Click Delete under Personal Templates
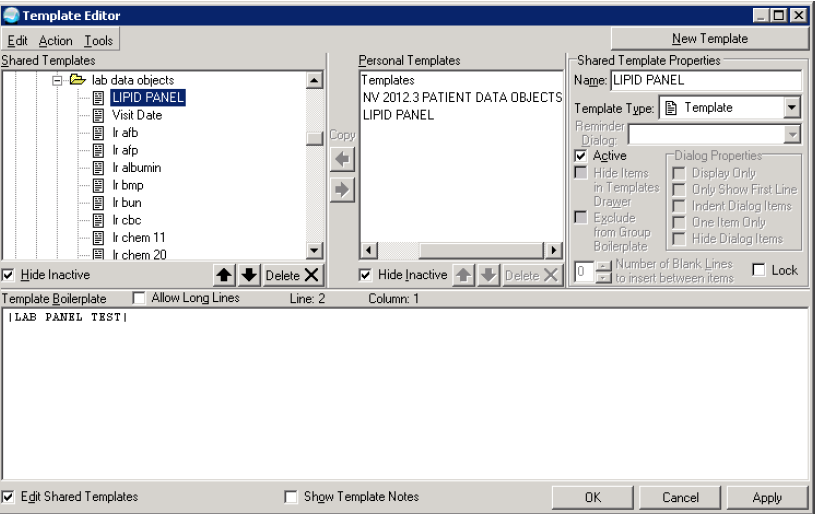The width and height of the screenshot is (816, 514). (532, 275)
